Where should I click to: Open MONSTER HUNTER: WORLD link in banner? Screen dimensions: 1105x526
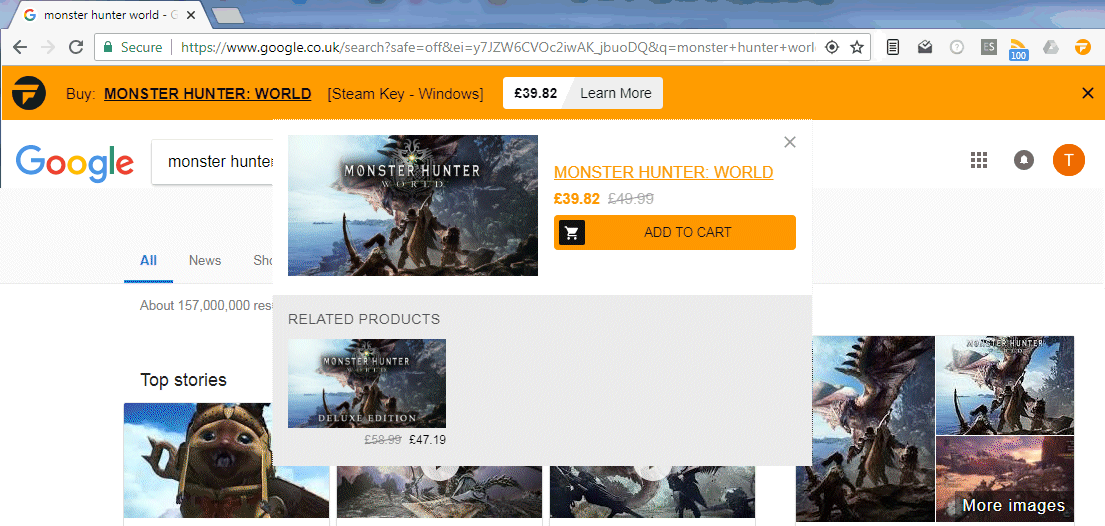tap(208, 94)
